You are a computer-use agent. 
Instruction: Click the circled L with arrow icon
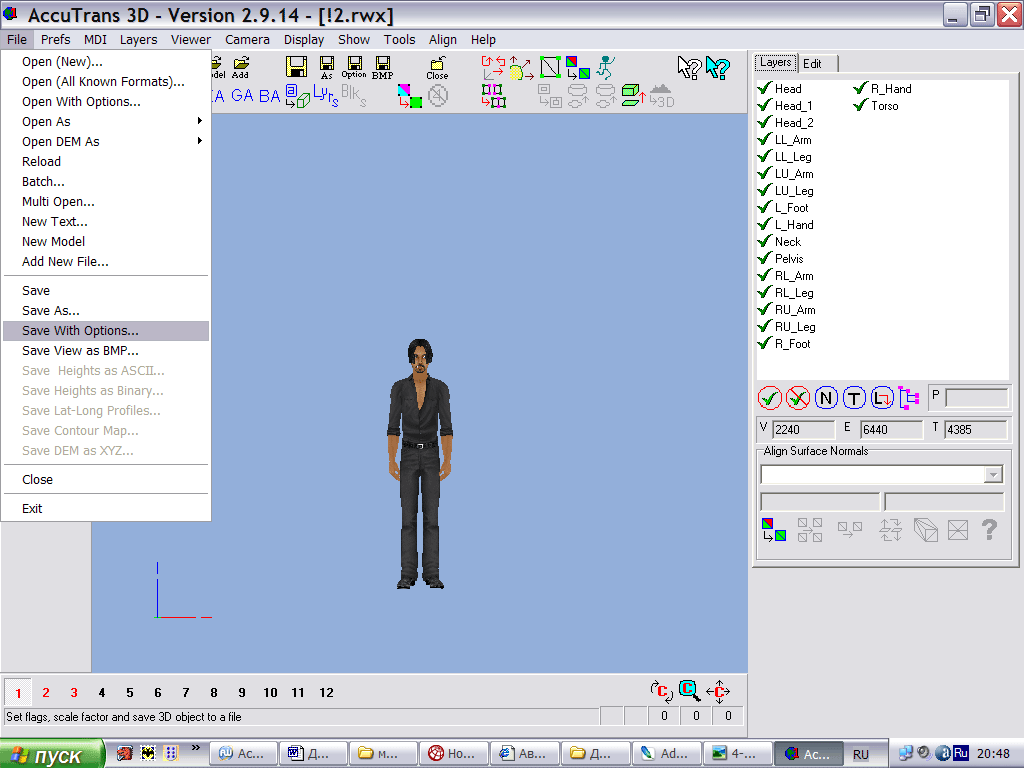[882, 397]
